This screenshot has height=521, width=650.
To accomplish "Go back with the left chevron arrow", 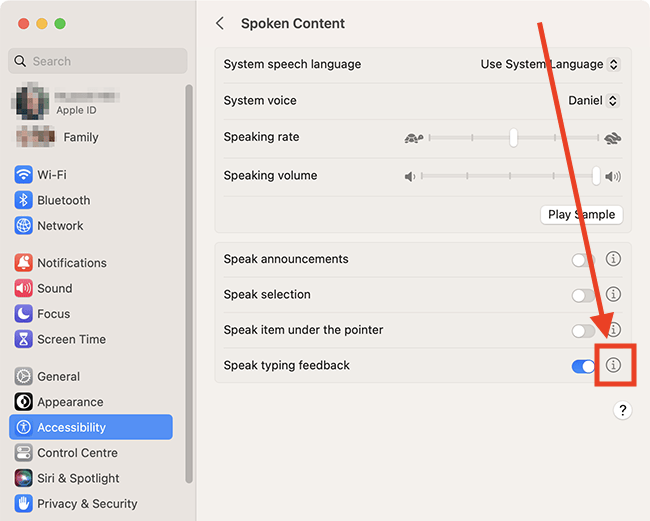I will click(x=220, y=24).
